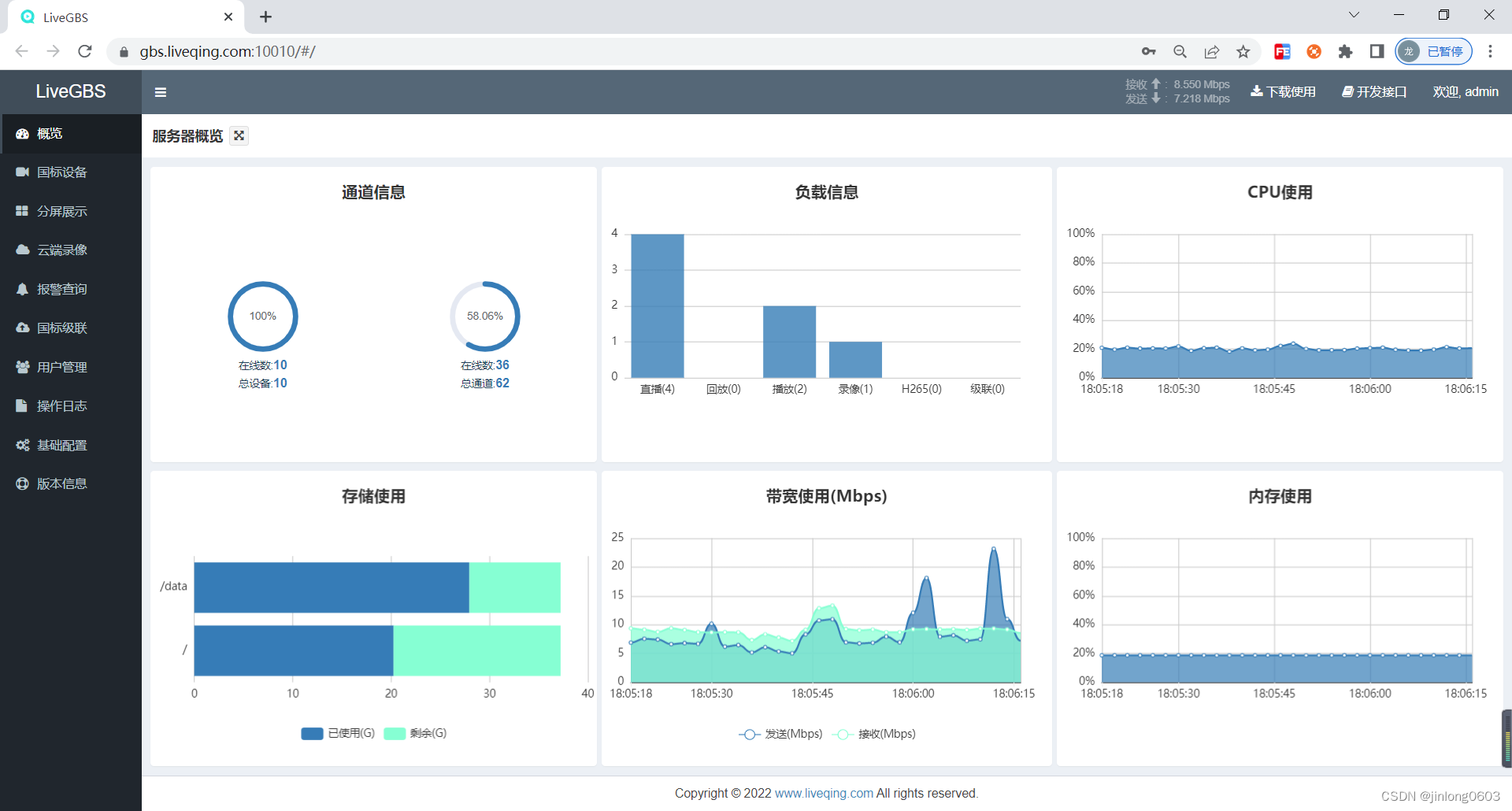Viewport: 1512px width, 811px height.
Task: Open the Extensions puzzle icon
Action: pos(1345,52)
